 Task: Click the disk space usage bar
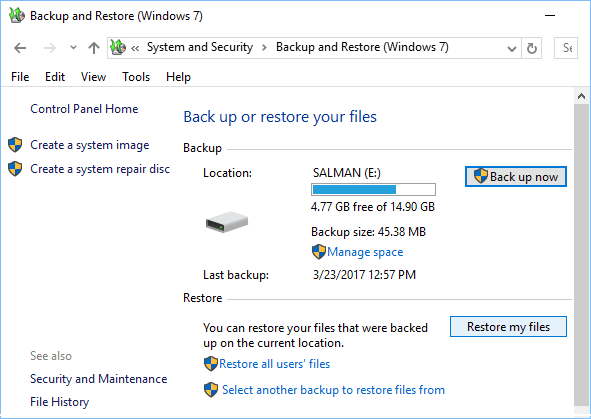(x=373, y=190)
